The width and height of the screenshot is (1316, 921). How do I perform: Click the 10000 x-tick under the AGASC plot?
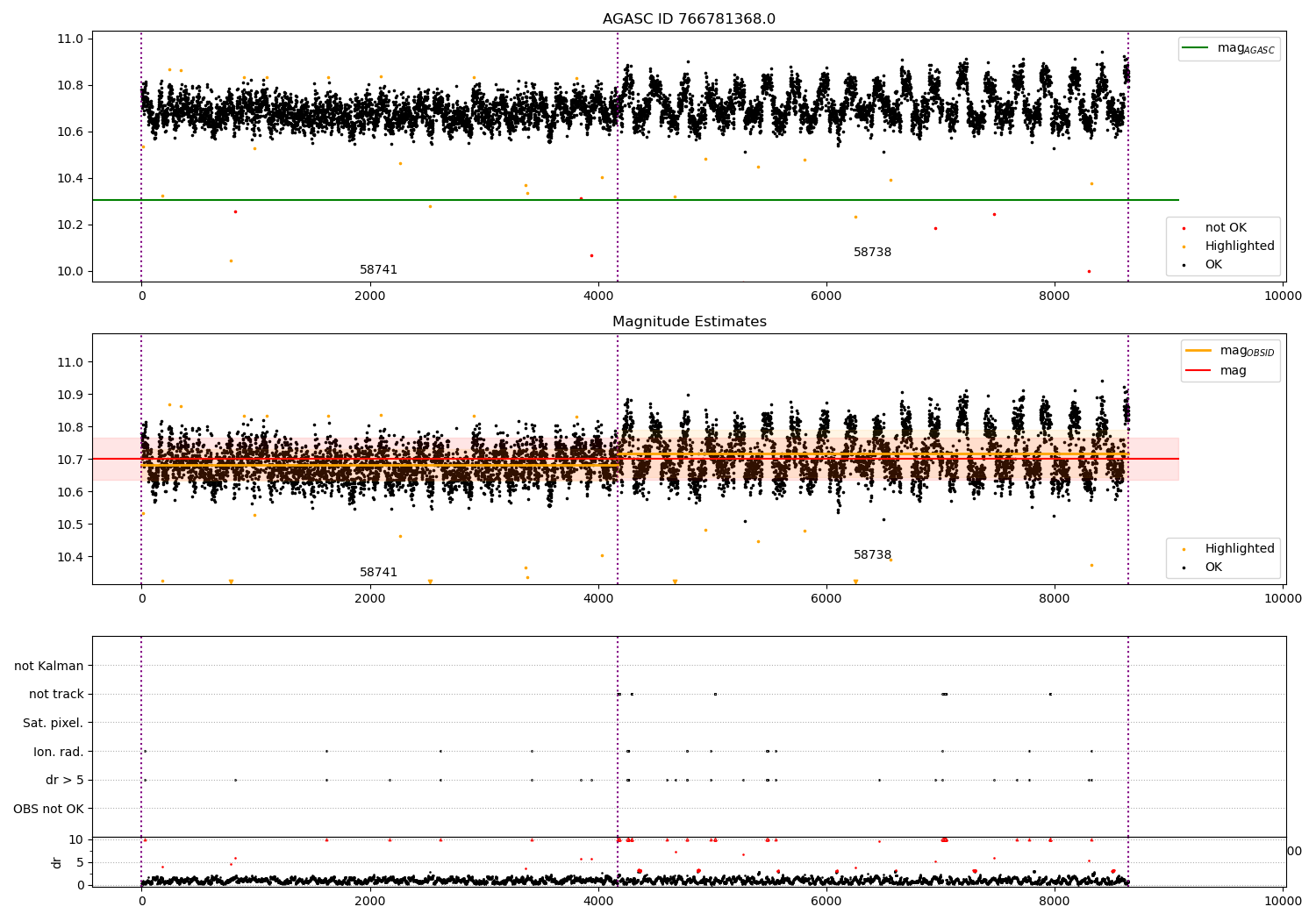tap(1283, 296)
